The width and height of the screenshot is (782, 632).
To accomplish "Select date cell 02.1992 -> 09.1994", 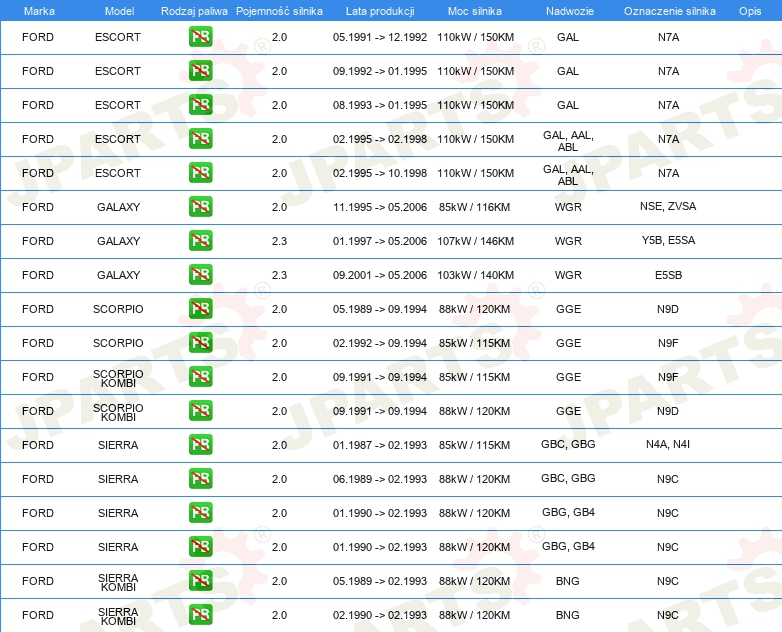I will tap(380, 342).
